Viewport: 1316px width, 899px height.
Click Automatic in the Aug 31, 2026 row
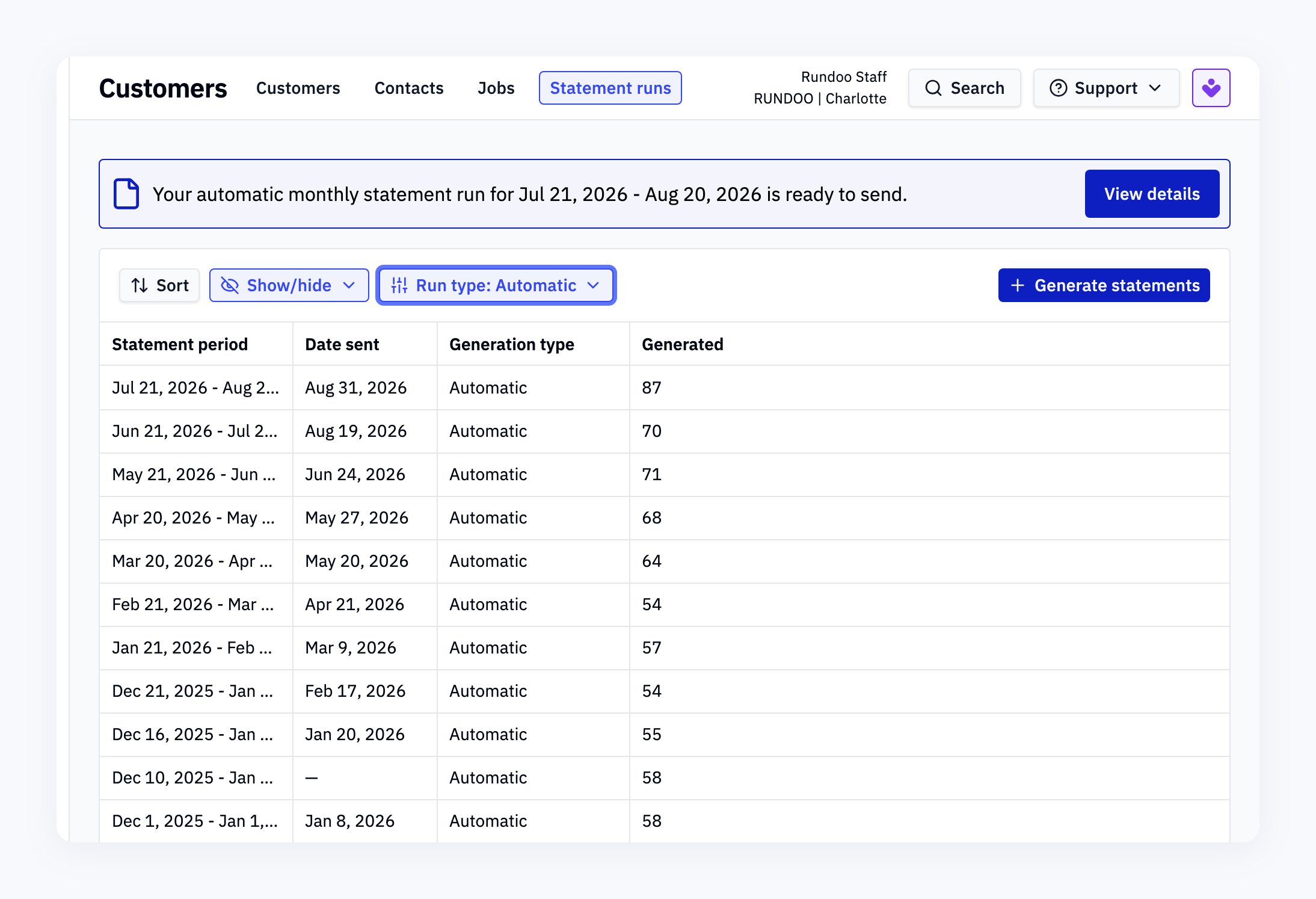488,388
